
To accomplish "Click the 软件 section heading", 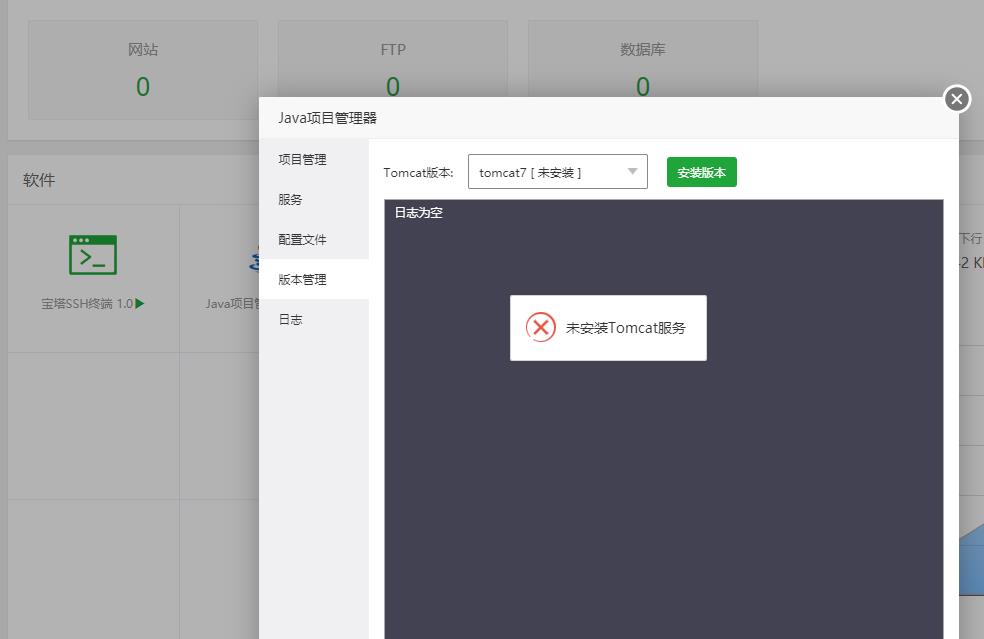I will coord(39,180).
